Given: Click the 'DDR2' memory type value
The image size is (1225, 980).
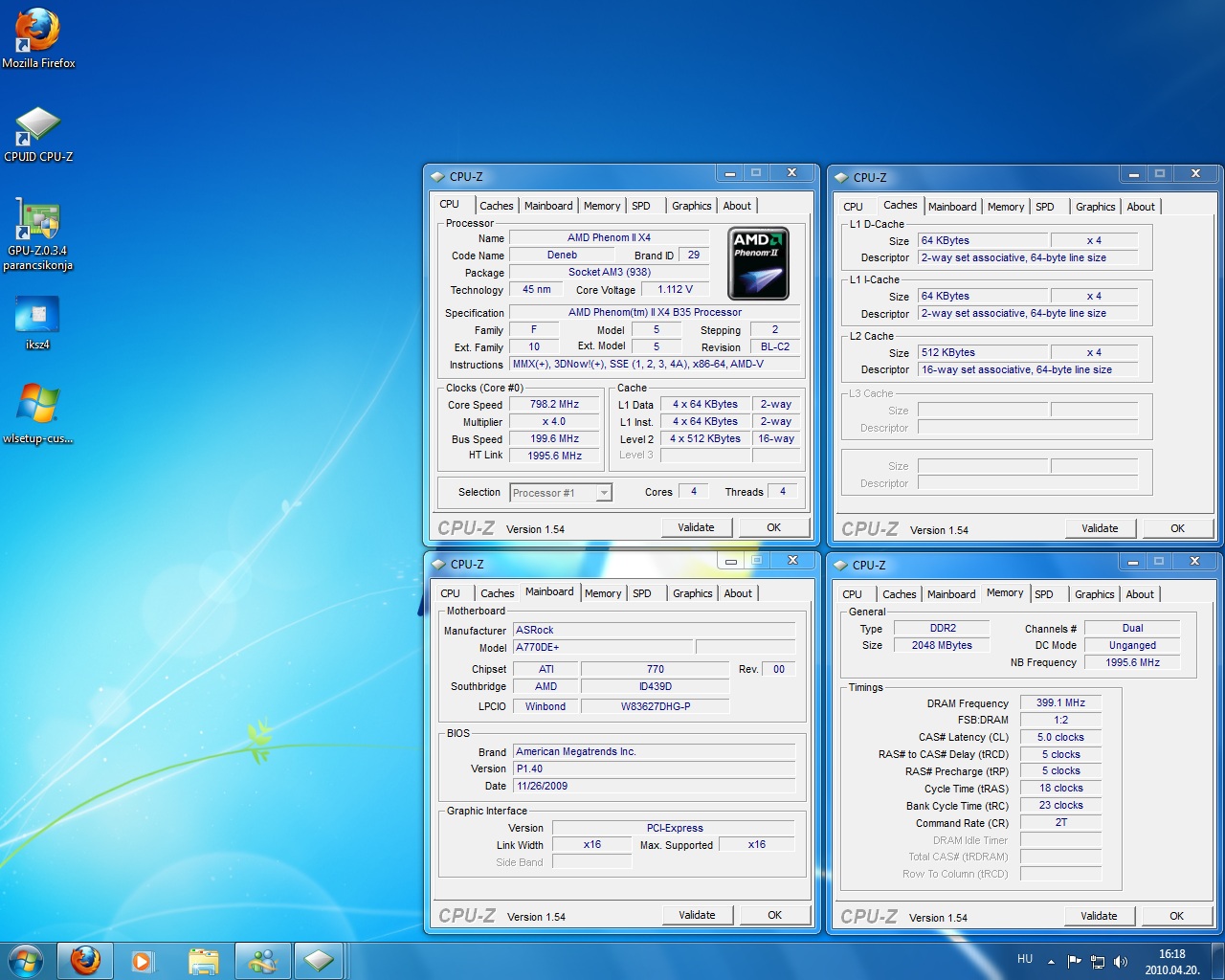Looking at the screenshot, I should coord(943,628).
